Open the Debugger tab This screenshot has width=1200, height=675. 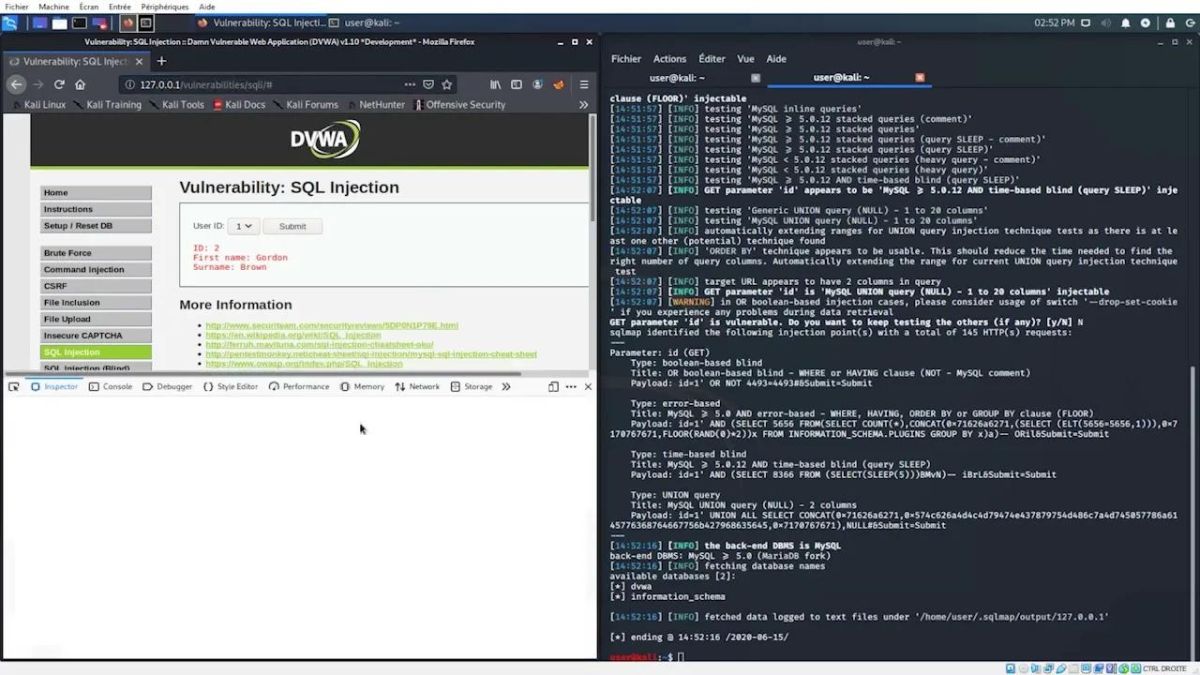(168, 386)
